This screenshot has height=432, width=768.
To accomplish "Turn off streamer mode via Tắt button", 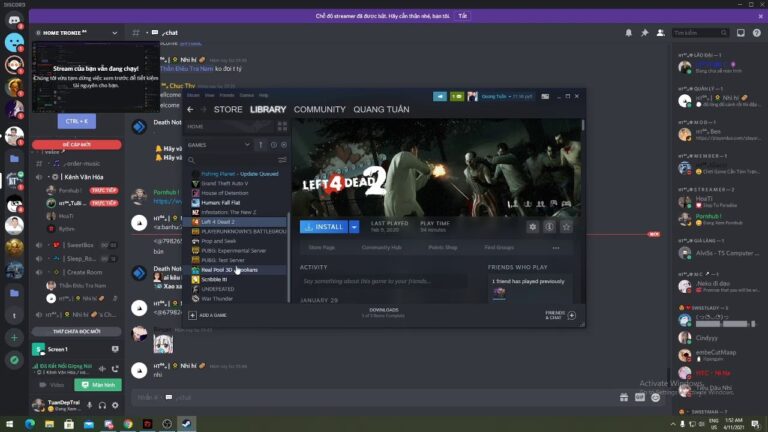I will point(462,16).
